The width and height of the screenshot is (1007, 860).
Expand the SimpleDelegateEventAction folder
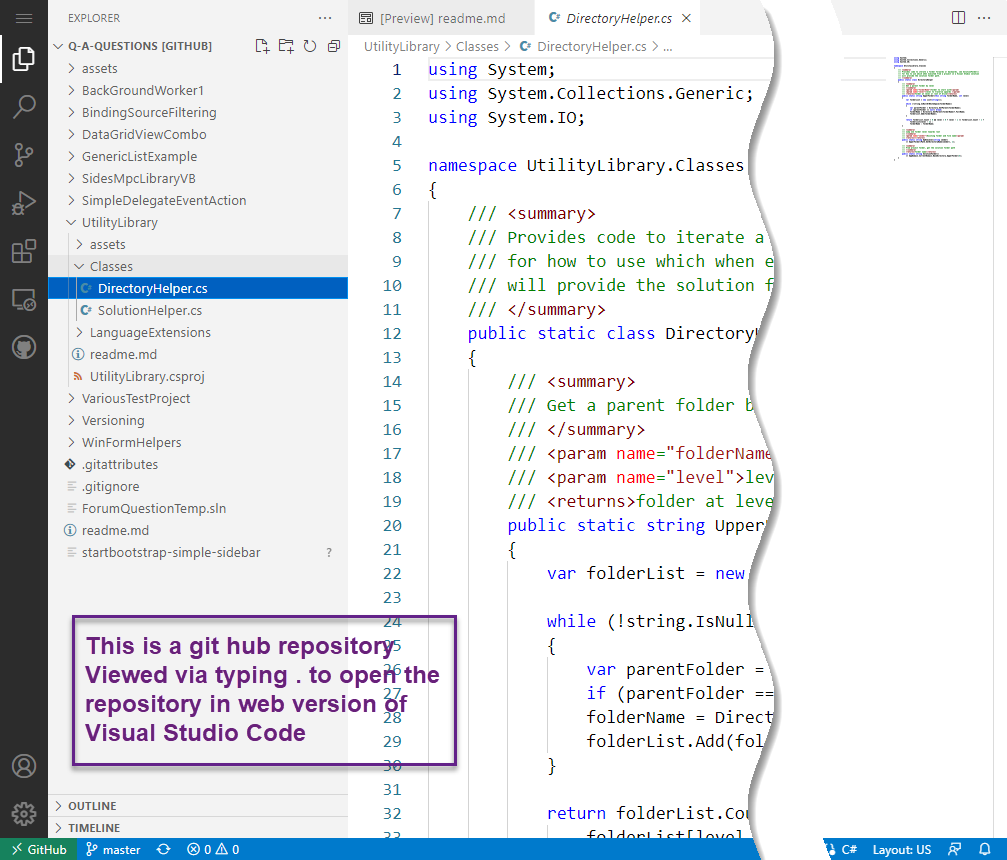pyautogui.click(x=198, y=200)
